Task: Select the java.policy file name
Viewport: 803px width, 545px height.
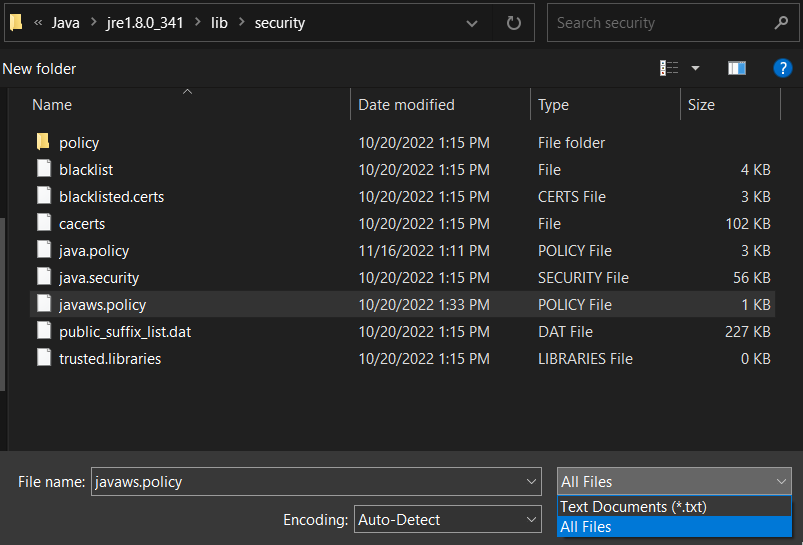Action: pyautogui.click(x=94, y=251)
